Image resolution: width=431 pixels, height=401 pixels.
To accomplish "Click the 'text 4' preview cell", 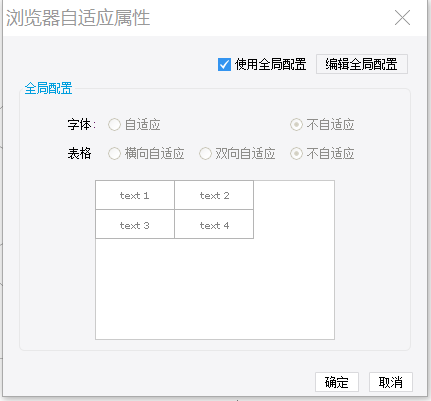I will tap(214, 224).
